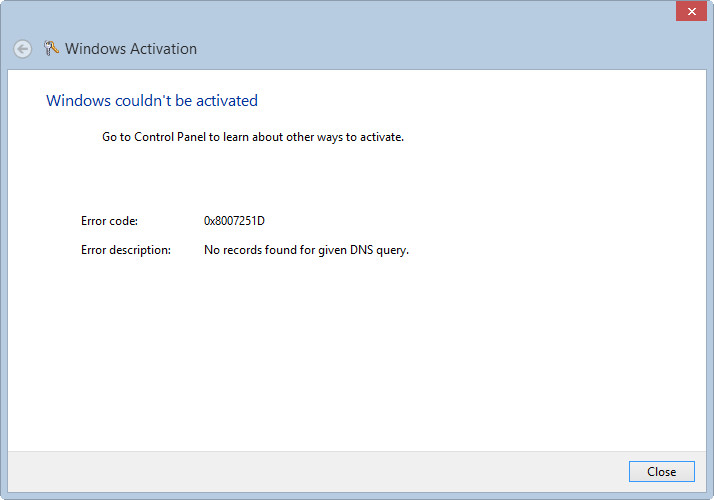Click the 'Windows Activation' title text
Image resolution: width=714 pixels, height=500 pixels.
pyautogui.click(x=131, y=49)
